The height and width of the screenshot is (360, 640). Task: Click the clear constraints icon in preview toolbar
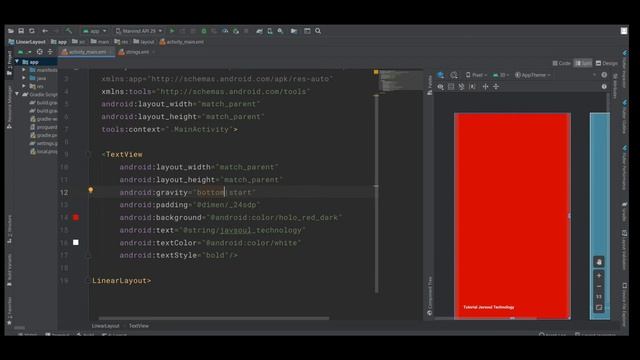(x=462, y=87)
